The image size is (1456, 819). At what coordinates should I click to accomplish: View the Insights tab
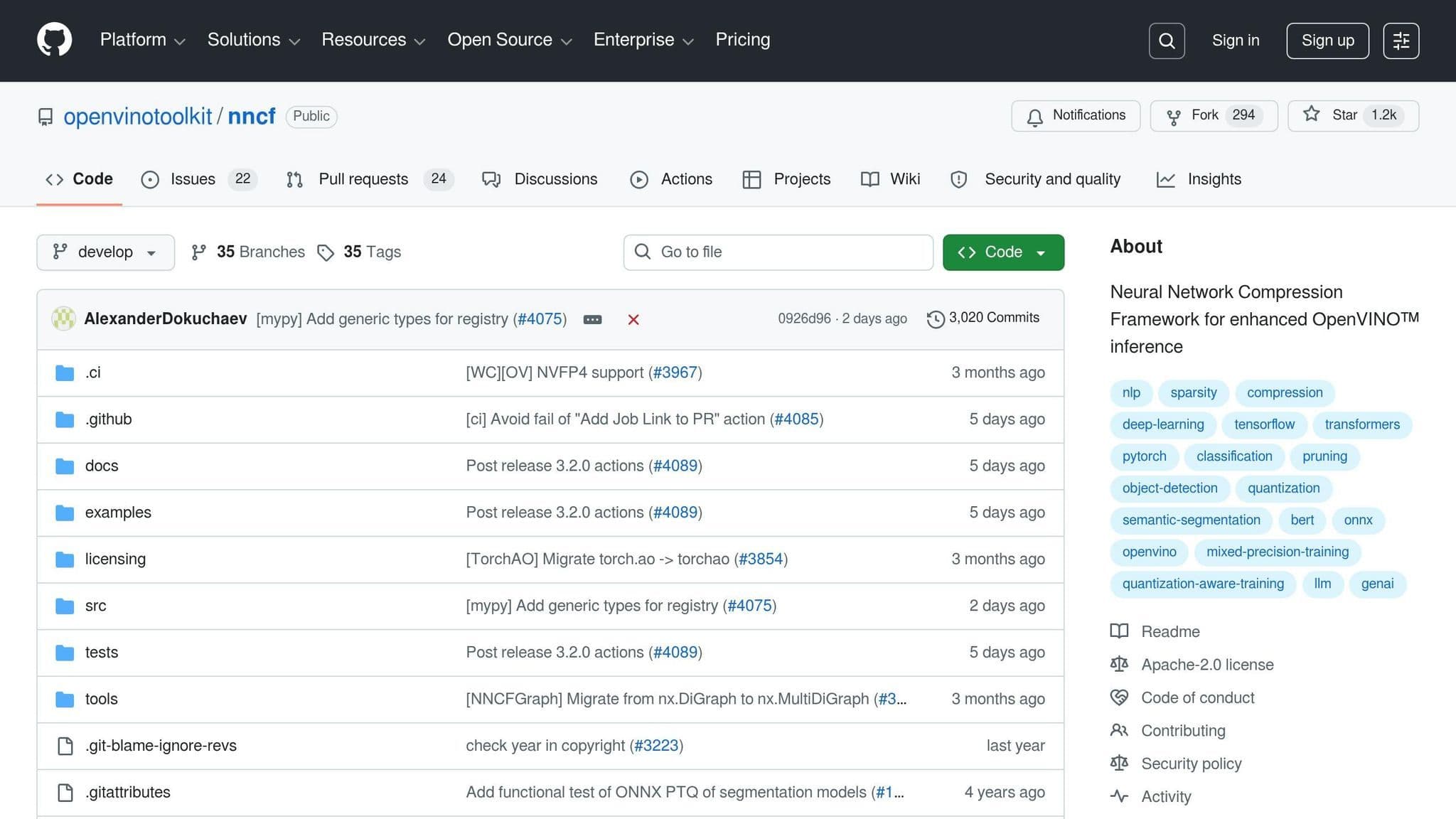click(x=1199, y=179)
